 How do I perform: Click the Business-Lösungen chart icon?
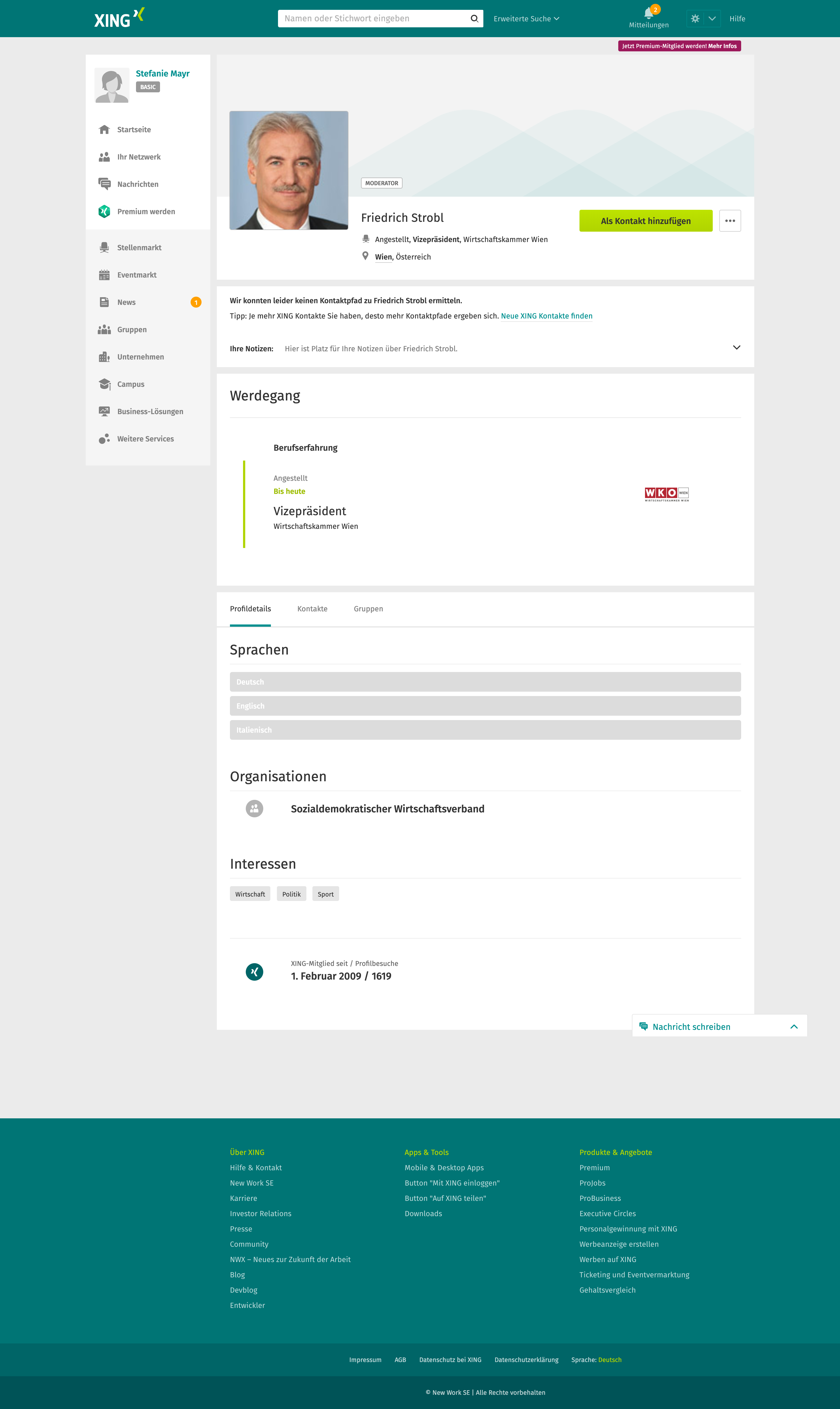click(x=104, y=412)
